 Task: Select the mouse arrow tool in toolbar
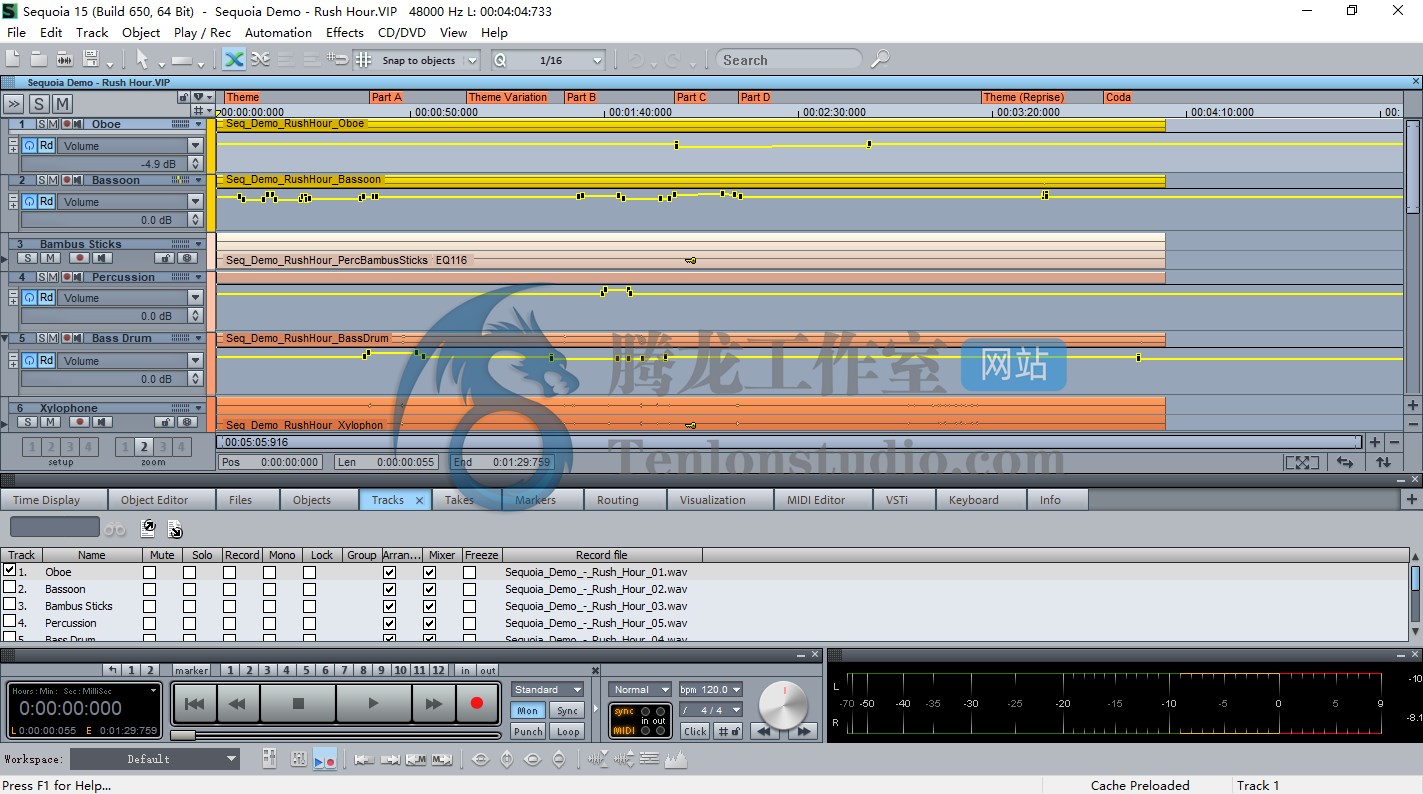click(142, 60)
